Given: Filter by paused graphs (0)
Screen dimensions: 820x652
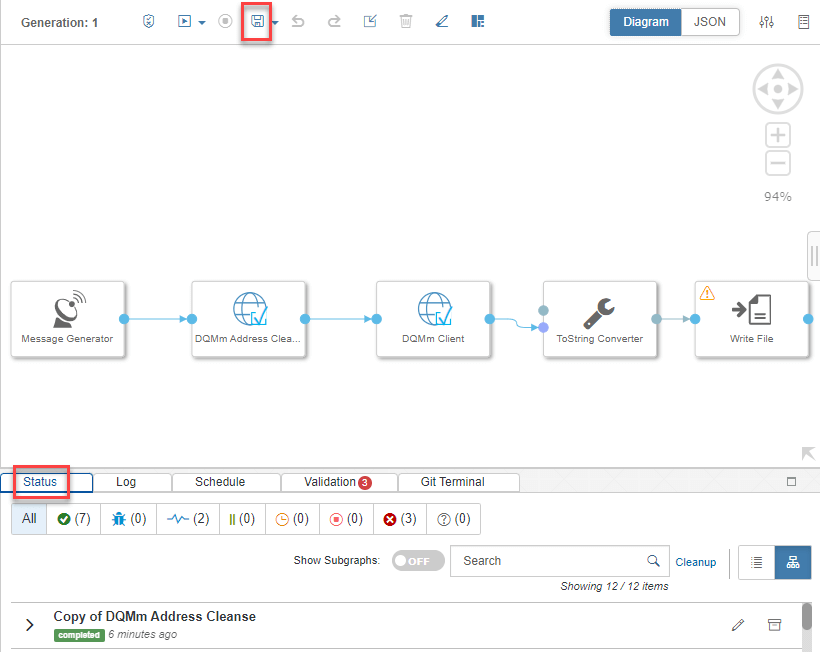Looking at the screenshot, I should point(242,519).
